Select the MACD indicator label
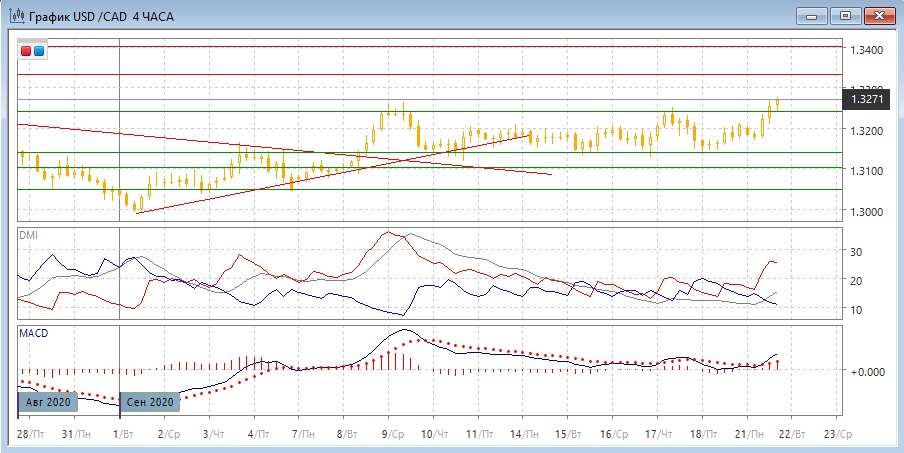This screenshot has width=904, height=453. (32, 331)
